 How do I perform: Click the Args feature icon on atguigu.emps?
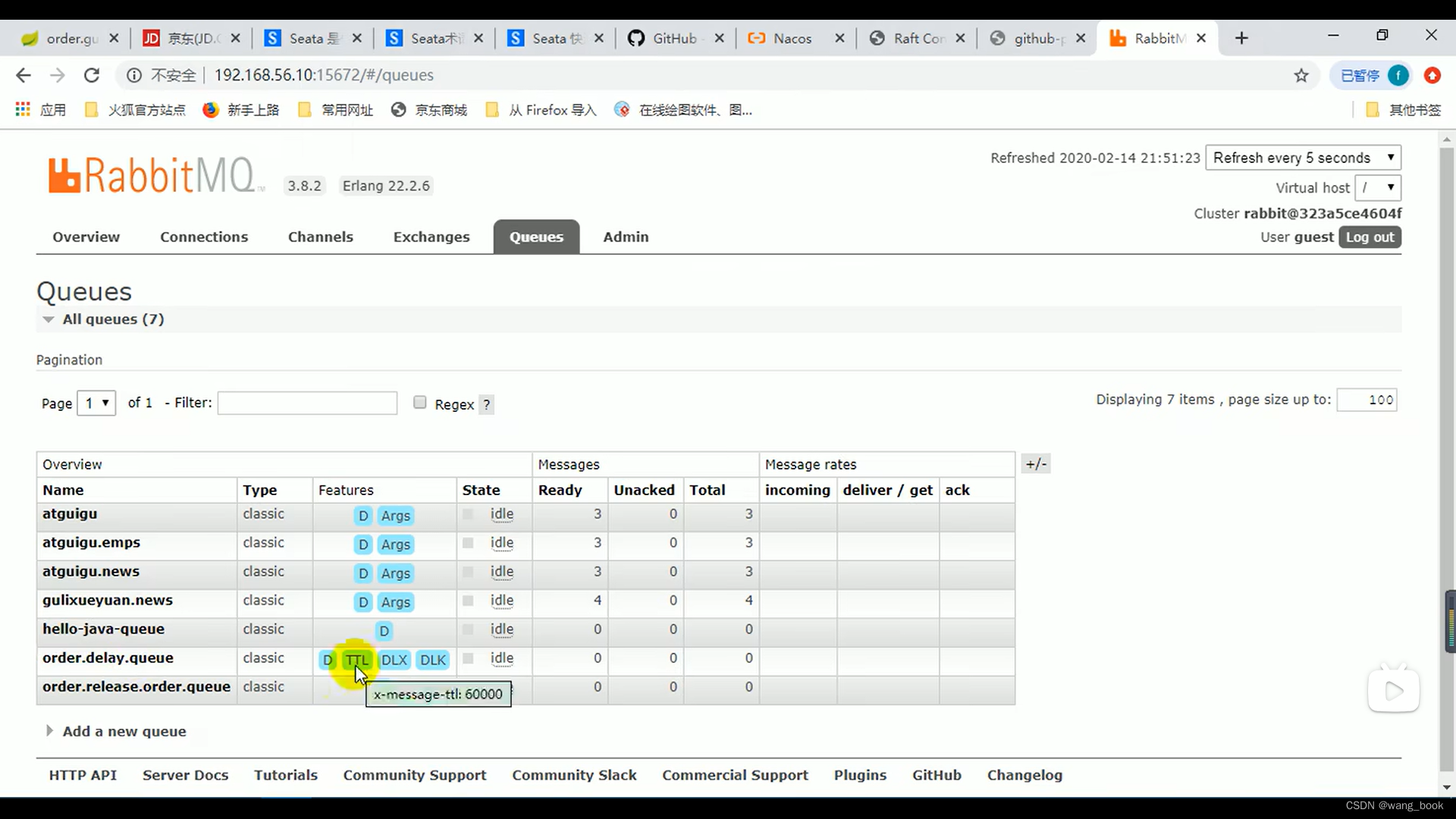click(x=395, y=544)
